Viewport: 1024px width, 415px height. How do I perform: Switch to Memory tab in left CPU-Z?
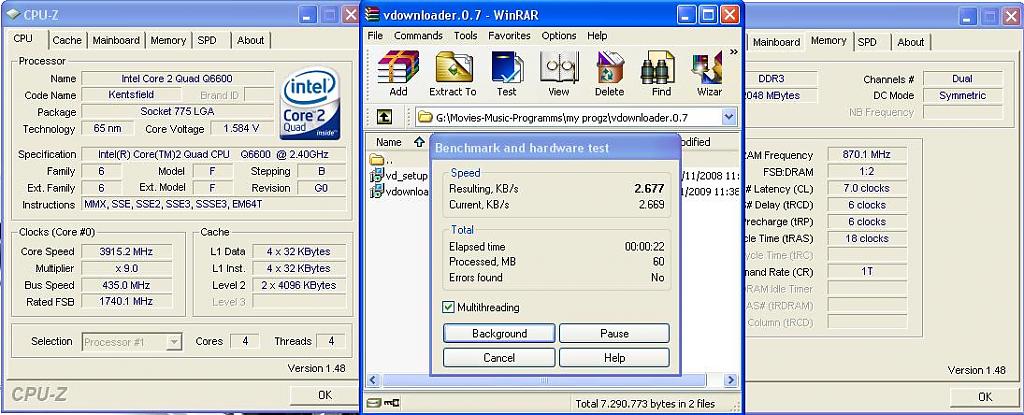point(168,40)
